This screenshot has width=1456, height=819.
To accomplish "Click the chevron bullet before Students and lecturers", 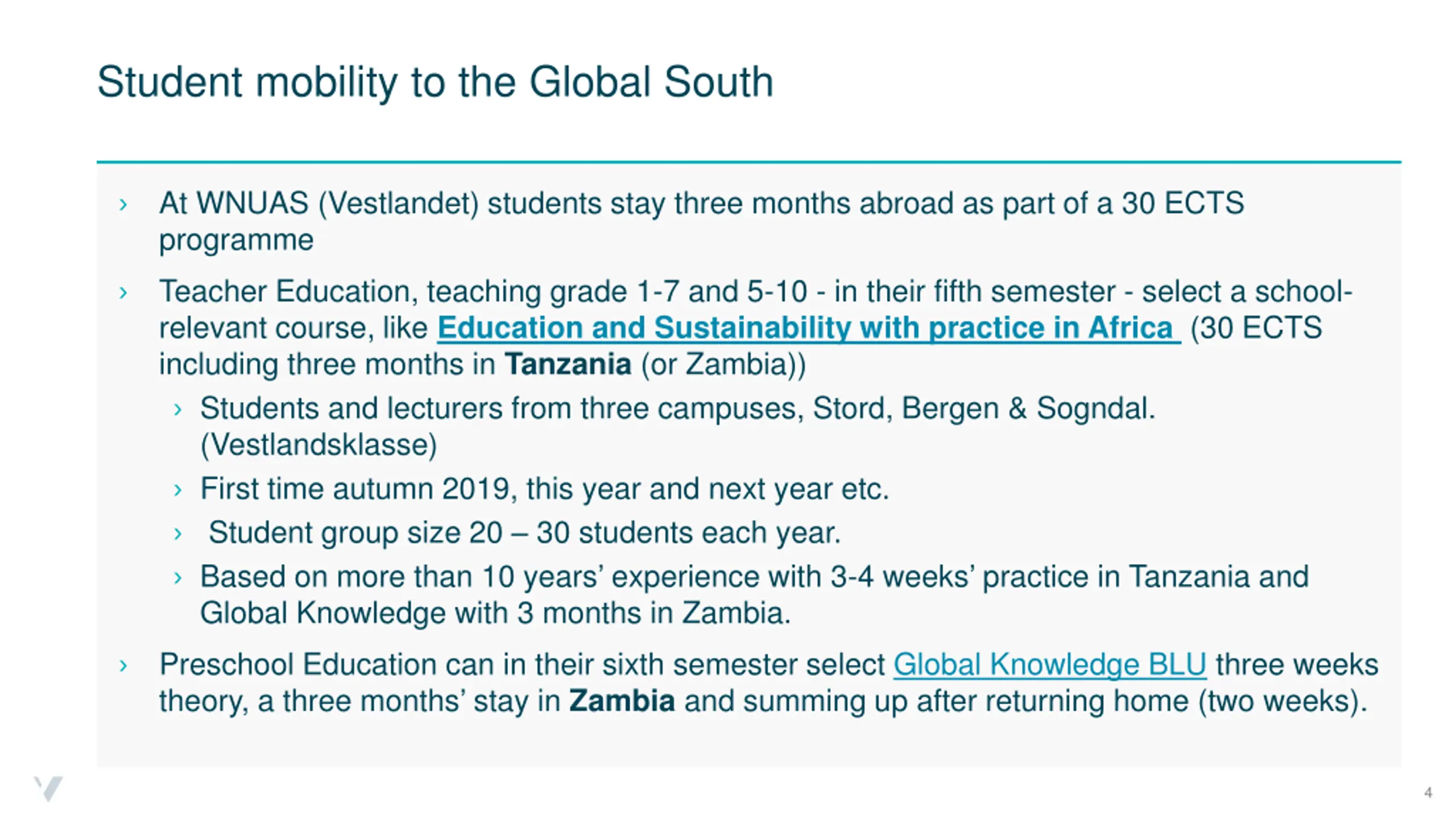I will click(178, 409).
